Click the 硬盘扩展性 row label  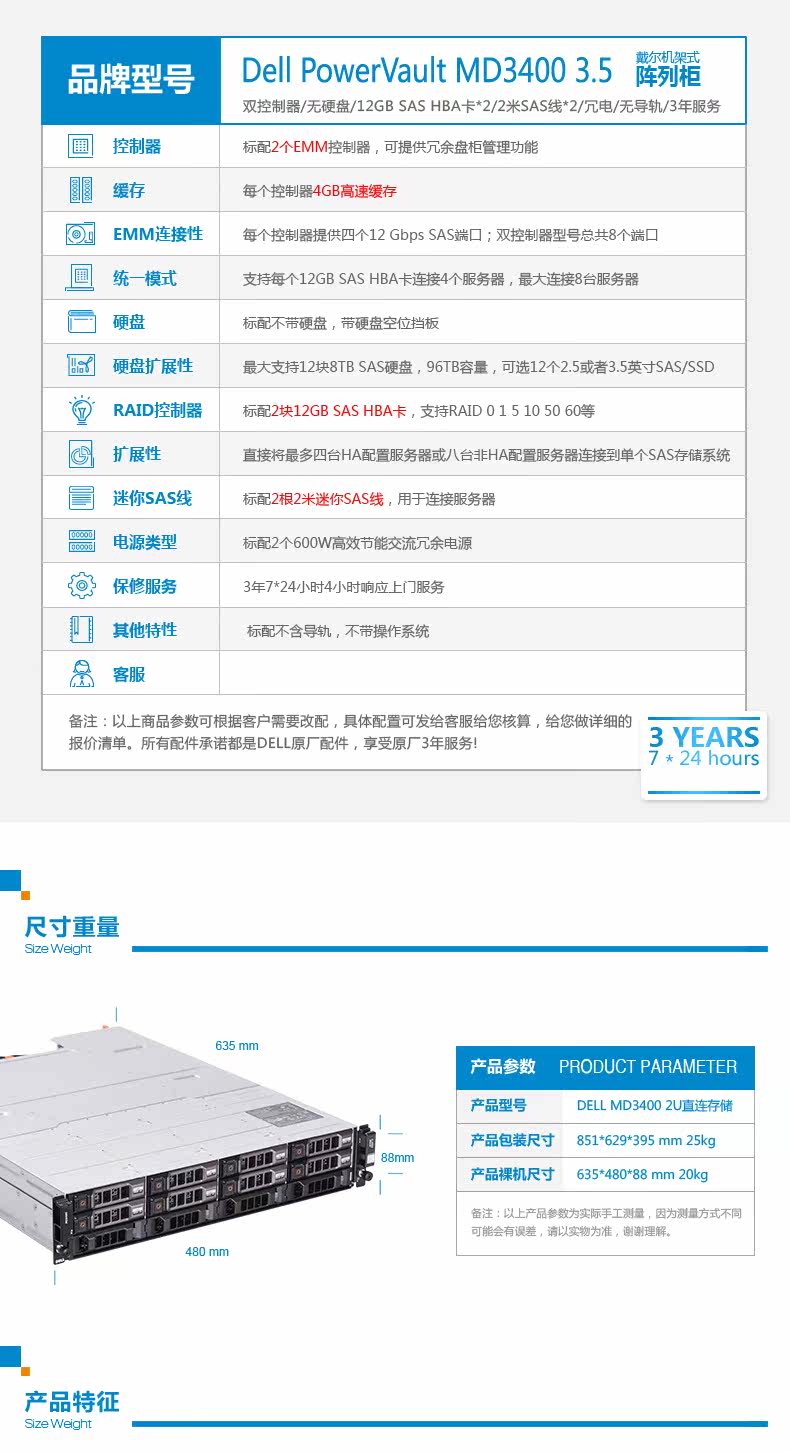(x=153, y=366)
